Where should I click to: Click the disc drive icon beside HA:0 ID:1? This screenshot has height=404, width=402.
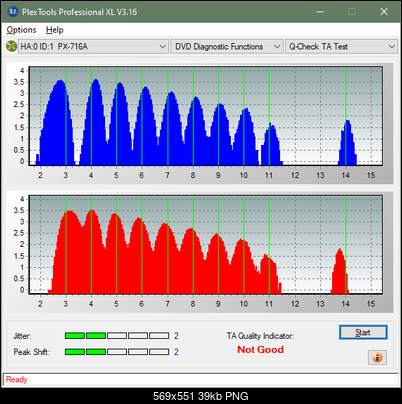(11, 46)
